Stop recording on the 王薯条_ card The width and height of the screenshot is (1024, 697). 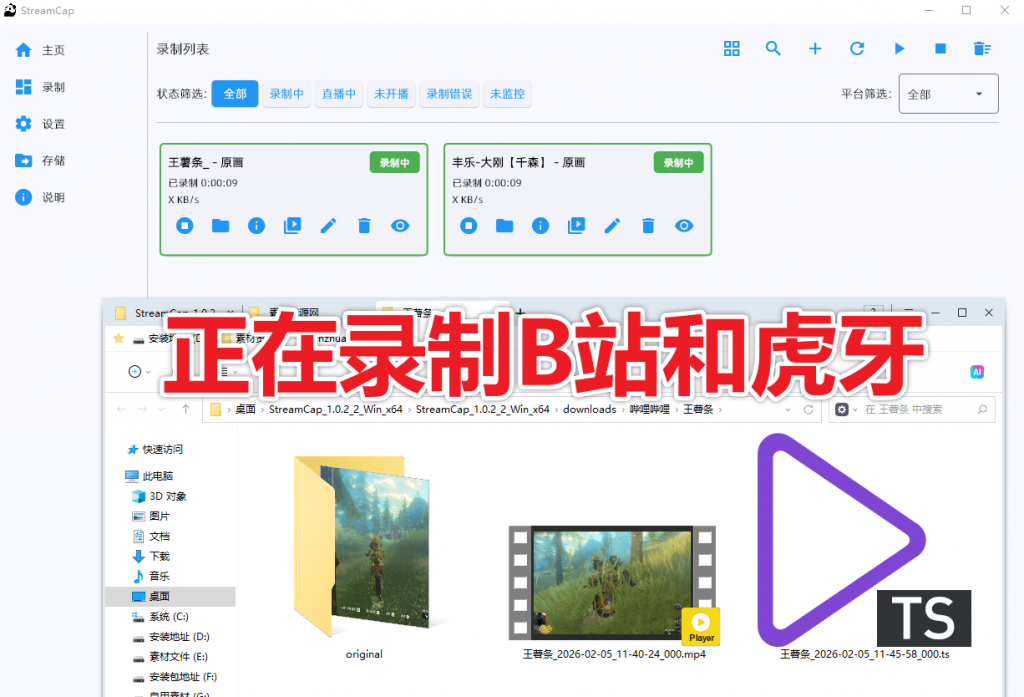(x=185, y=226)
